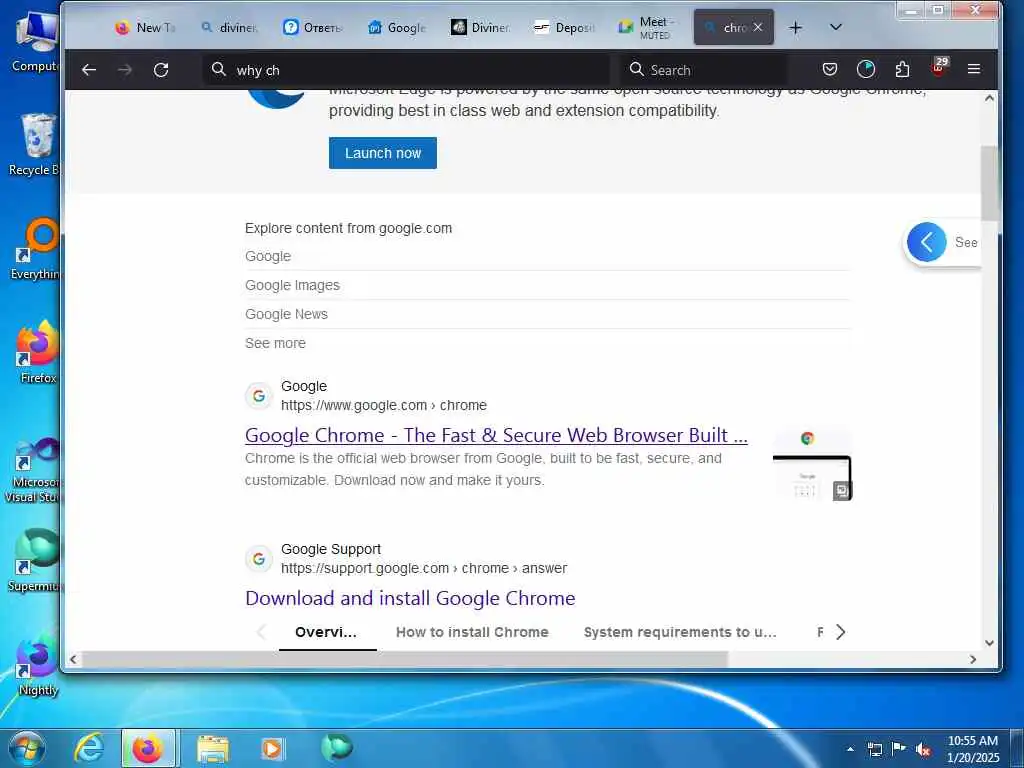Click the Action Center flag icon
Screen dimensions: 1024x768
pos(899,748)
